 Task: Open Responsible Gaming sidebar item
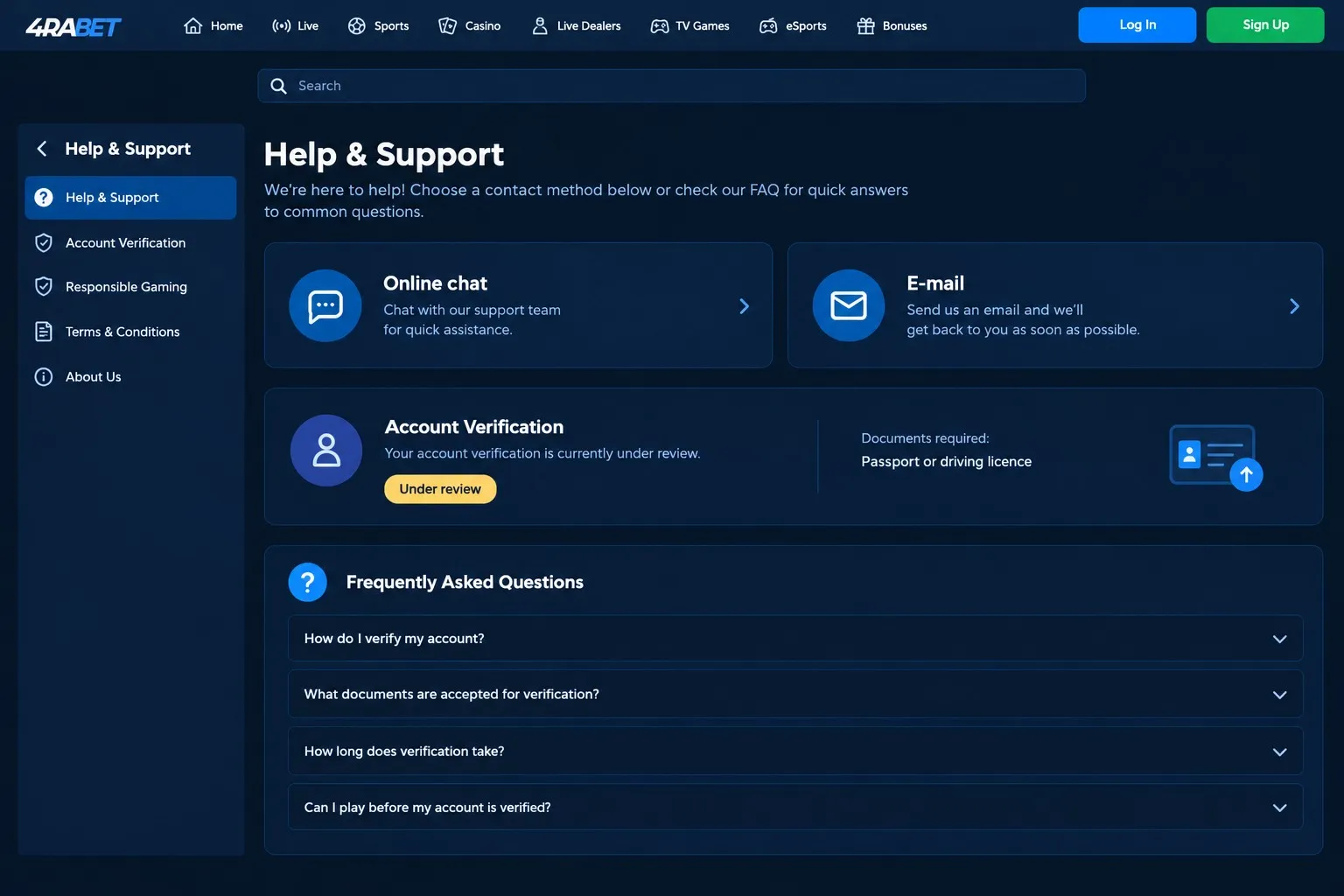pyautogui.click(x=130, y=287)
